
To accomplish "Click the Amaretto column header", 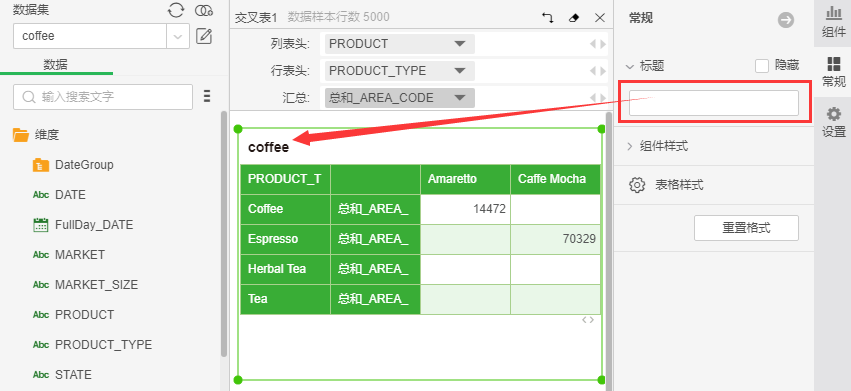I will (465, 179).
